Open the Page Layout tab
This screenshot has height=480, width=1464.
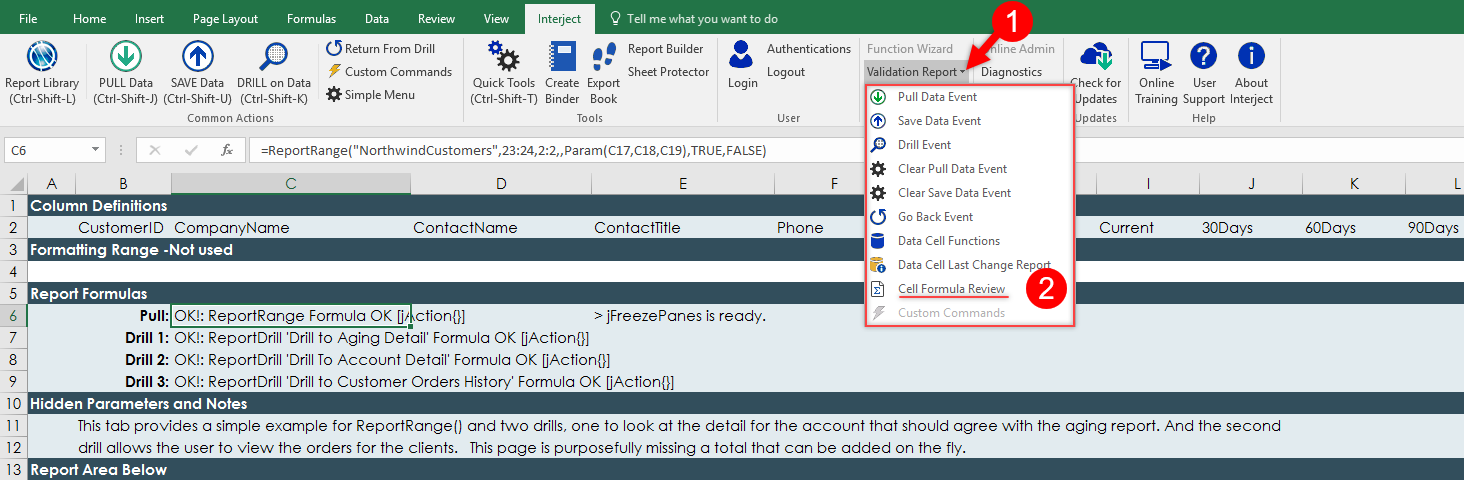point(225,19)
